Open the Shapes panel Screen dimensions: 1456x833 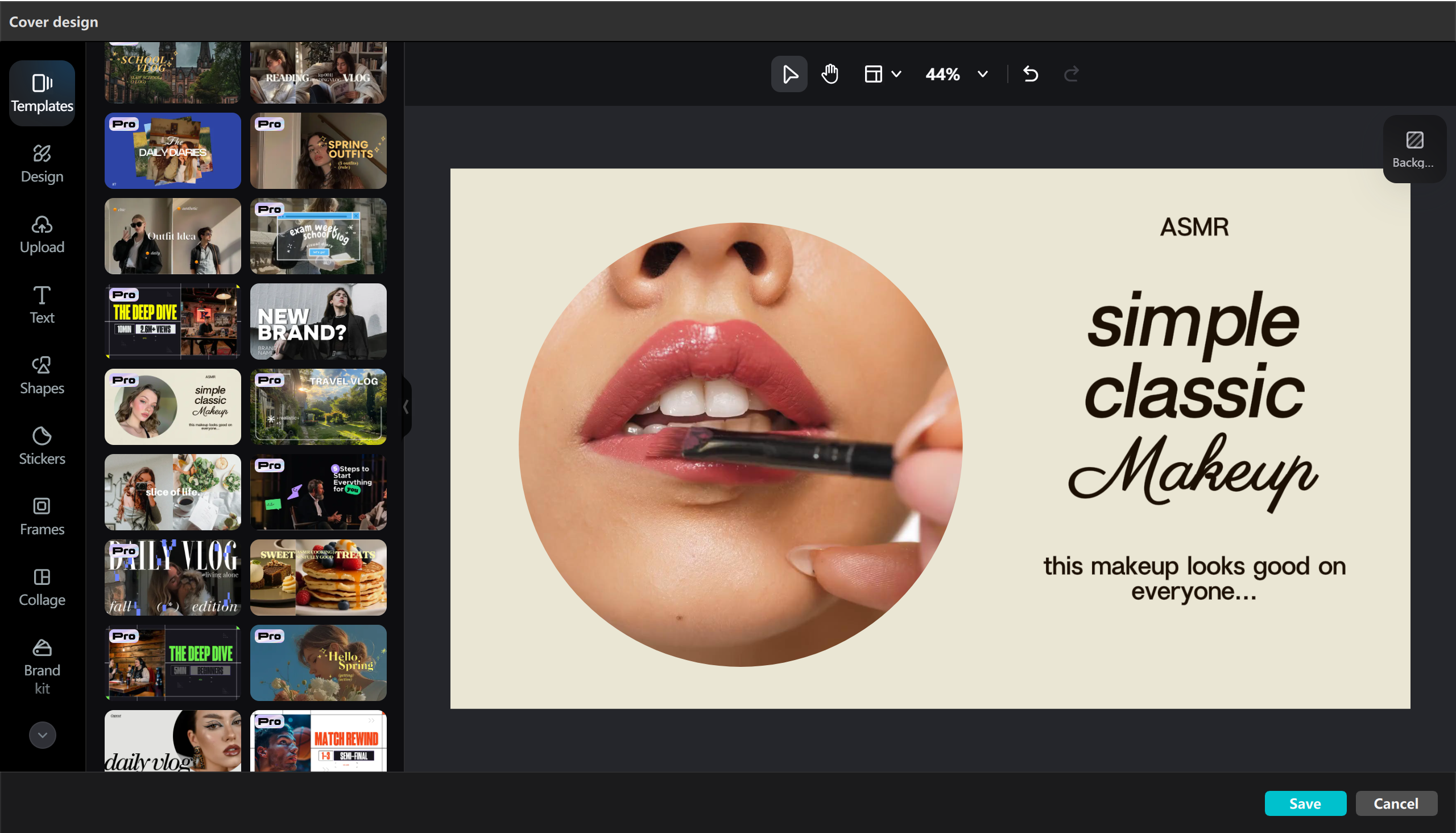(42, 374)
